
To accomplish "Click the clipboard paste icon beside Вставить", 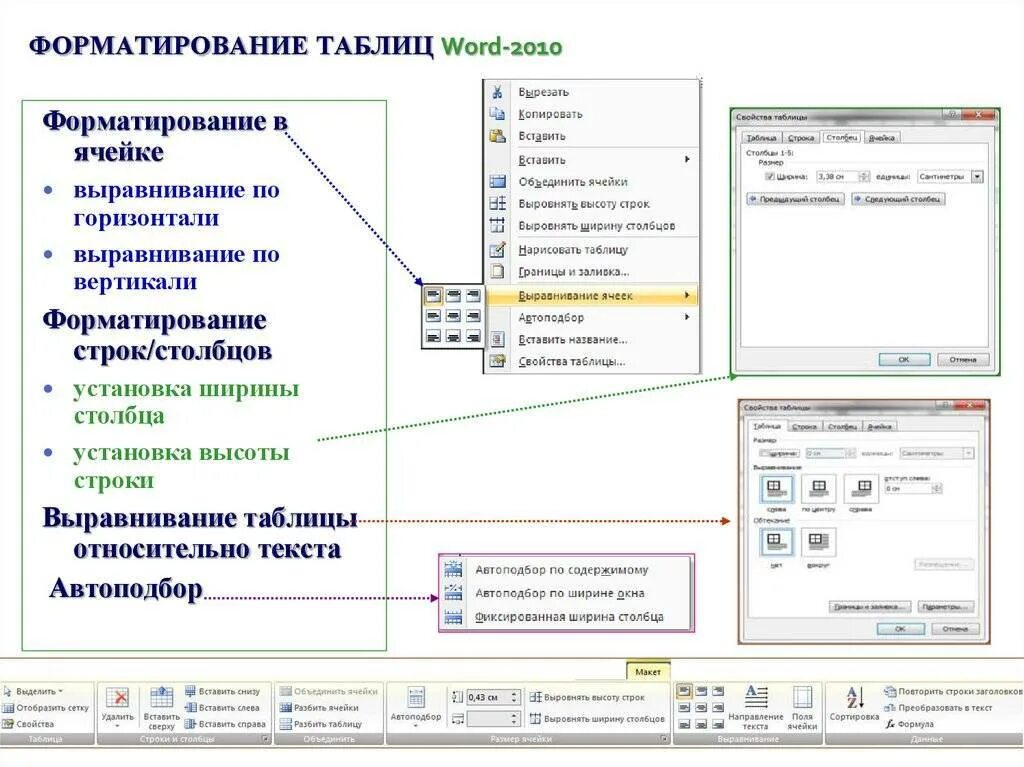I will [497, 136].
